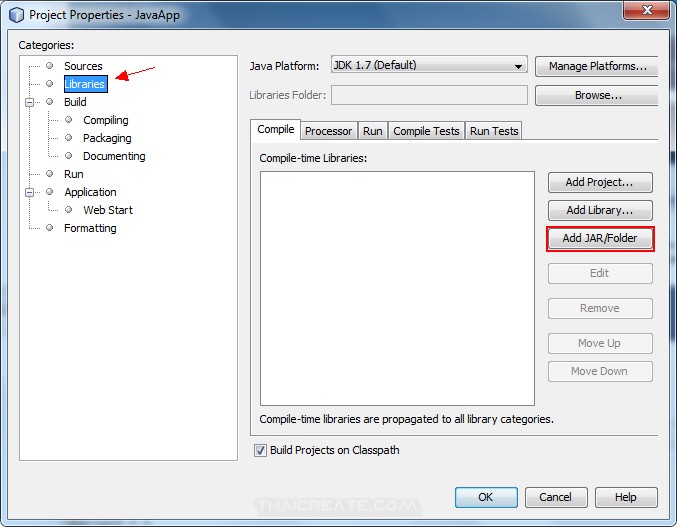Select the Libraries category
Image resolution: width=677 pixels, height=527 pixels.
pos(85,84)
